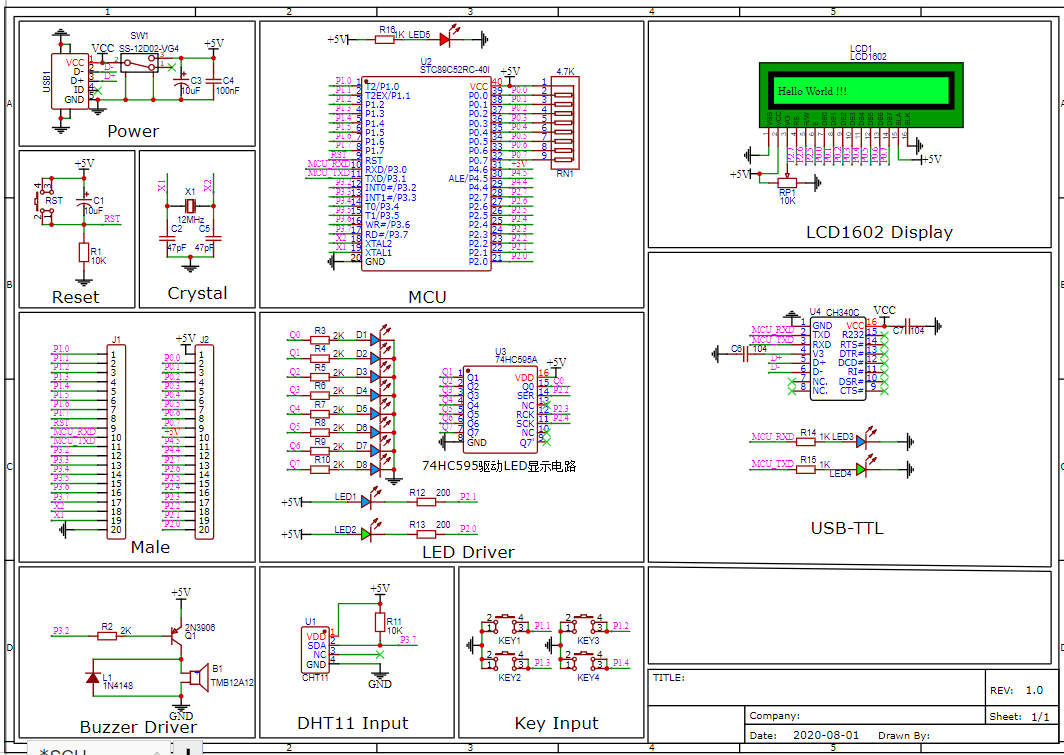
Task: Click the "Company:" title block field
Action: point(864,716)
